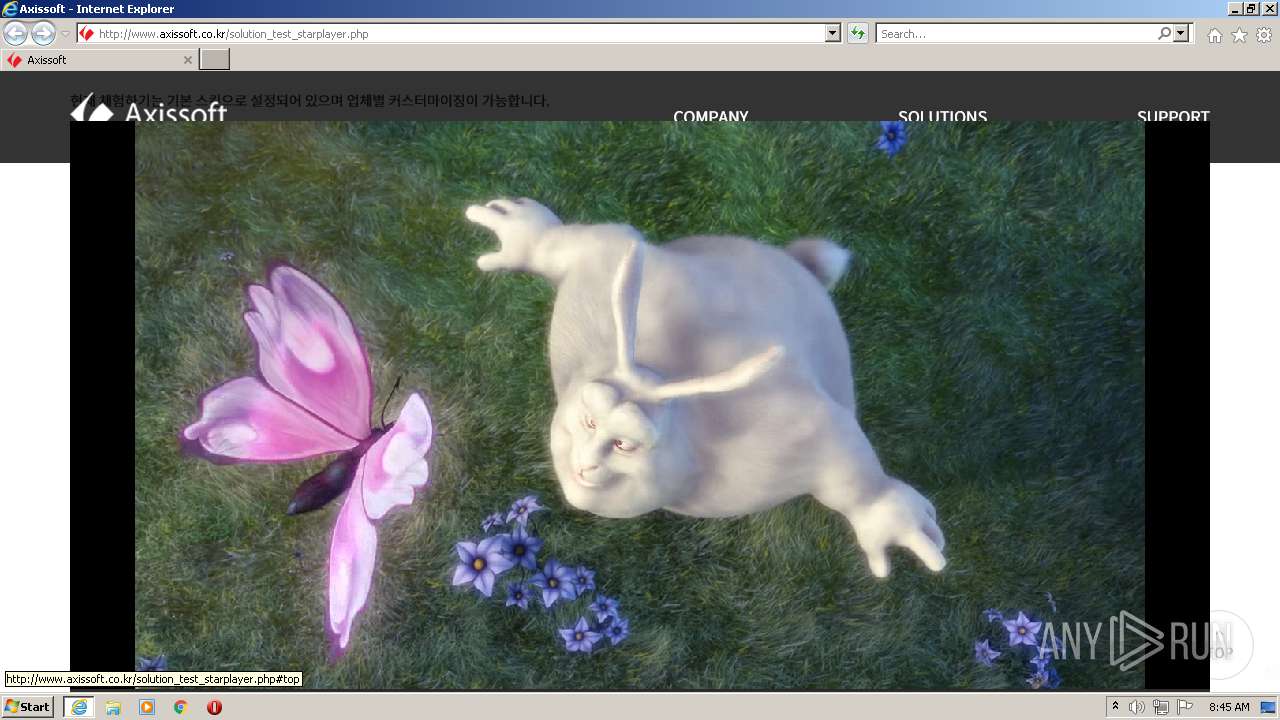
Task: Open the Tools gear icon
Action: click(x=1264, y=35)
